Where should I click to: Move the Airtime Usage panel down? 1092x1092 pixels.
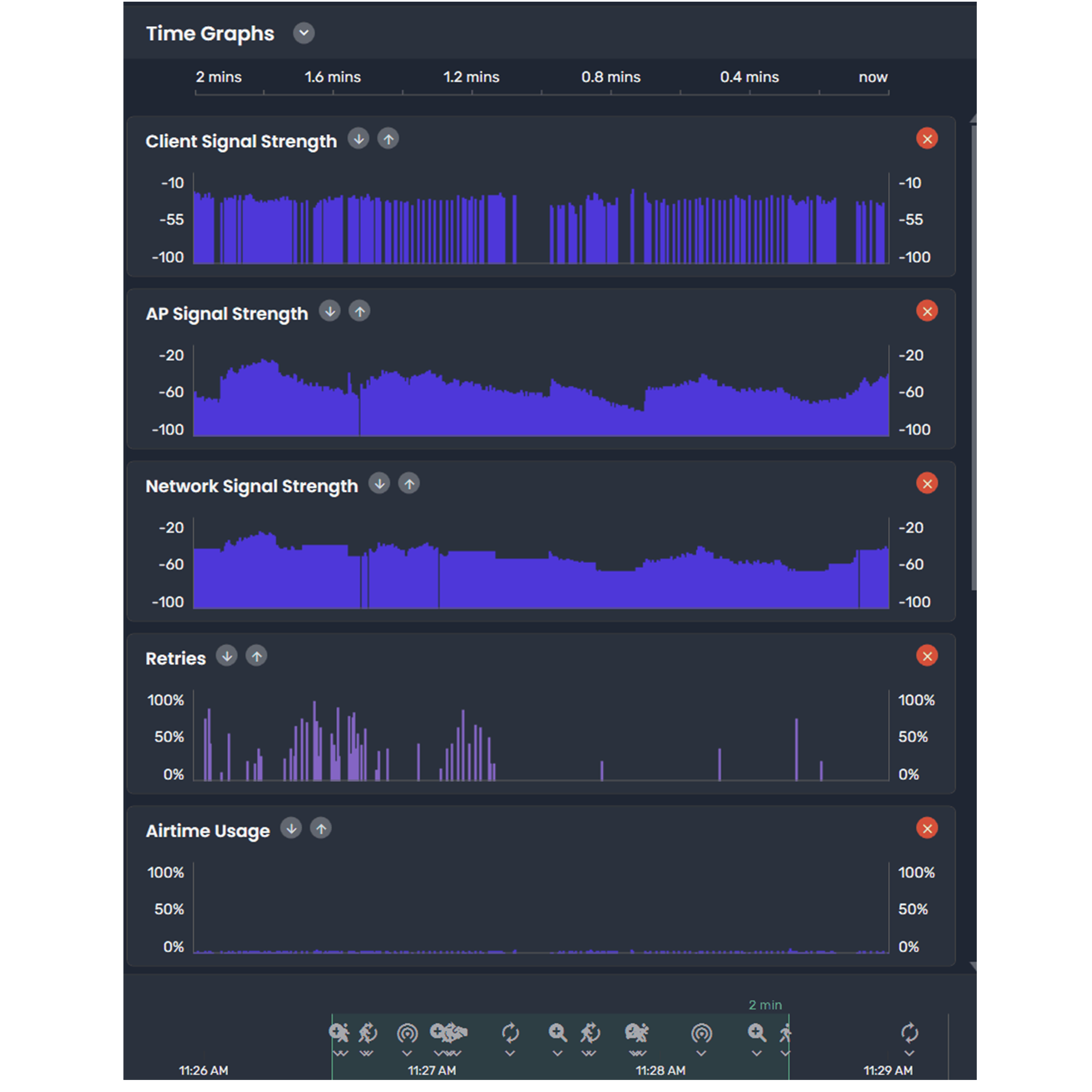tap(292, 829)
